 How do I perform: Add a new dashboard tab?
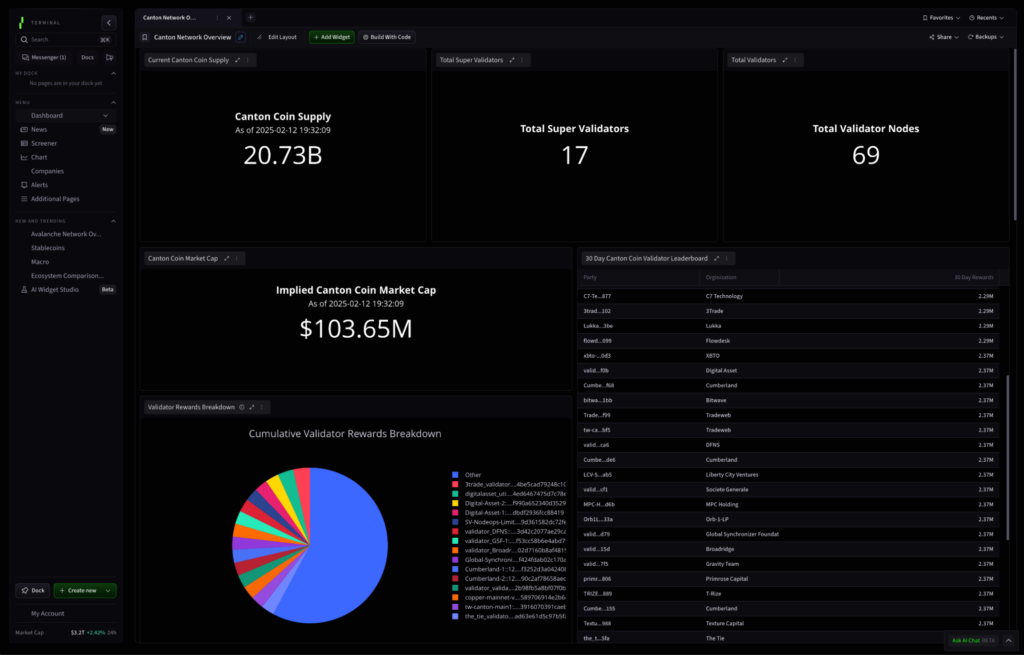(250, 18)
